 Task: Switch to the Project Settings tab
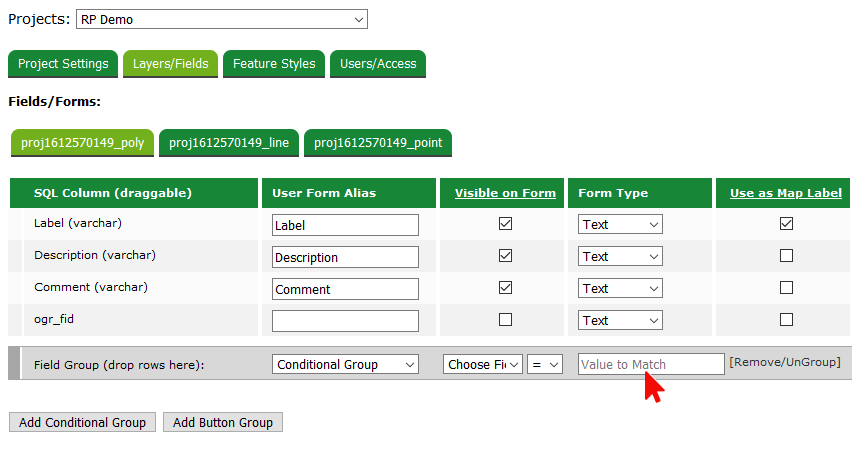click(63, 64)
